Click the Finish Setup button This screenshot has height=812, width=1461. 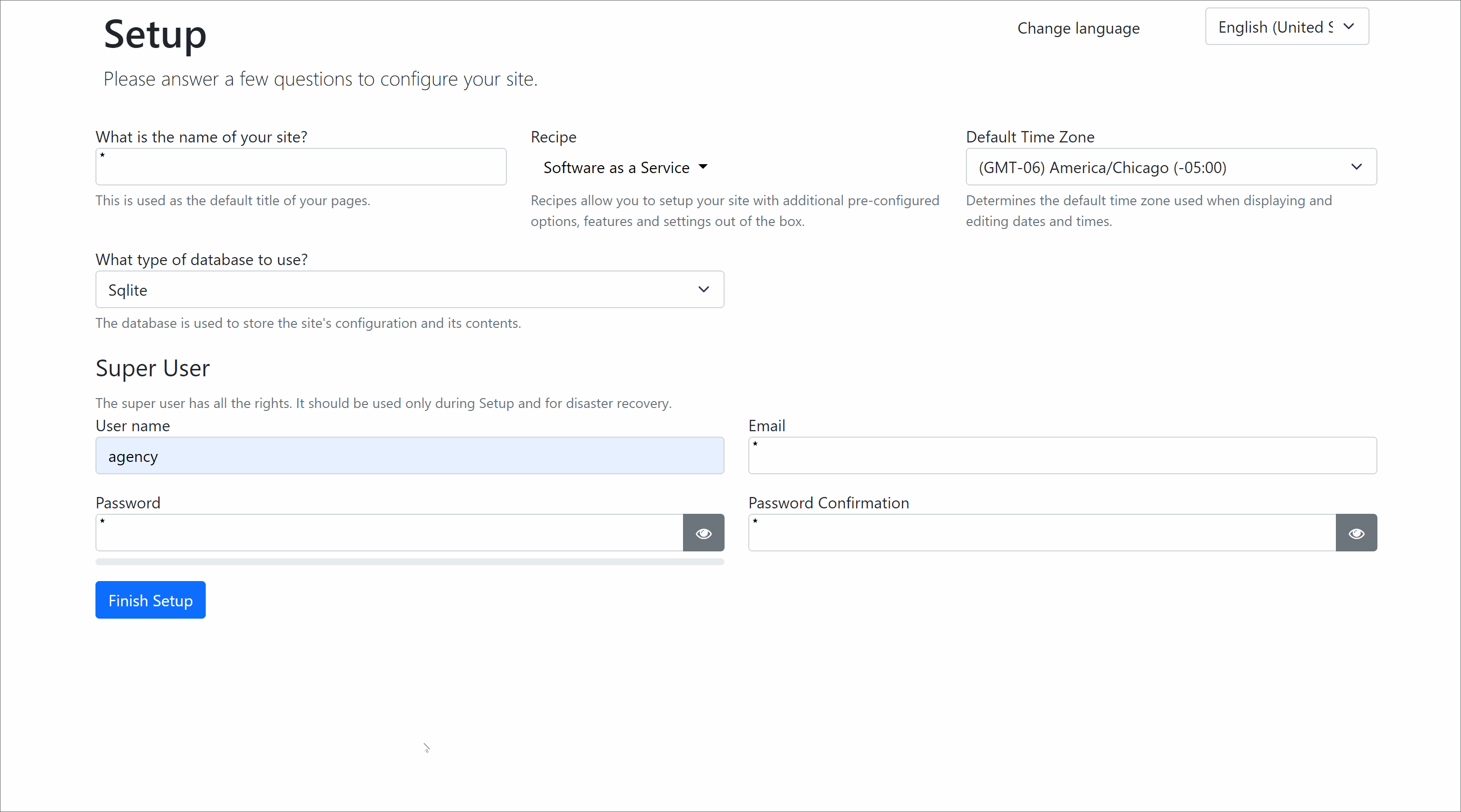coord(150,600)
